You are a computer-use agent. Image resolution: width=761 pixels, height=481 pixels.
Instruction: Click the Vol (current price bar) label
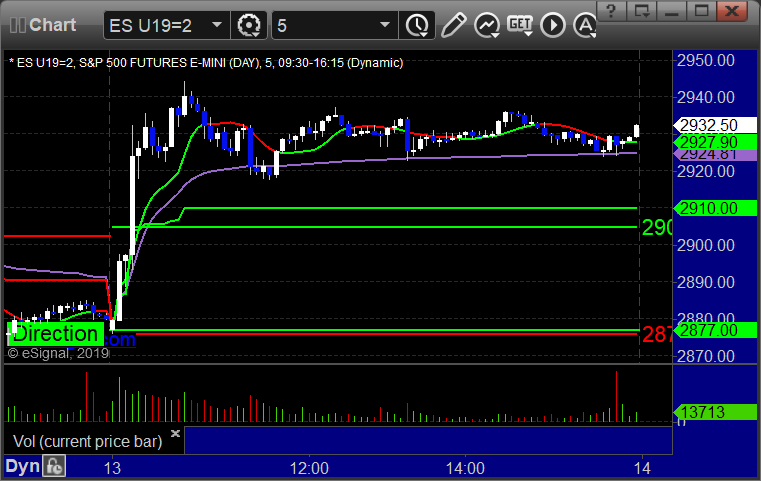(x=87, y=441)
